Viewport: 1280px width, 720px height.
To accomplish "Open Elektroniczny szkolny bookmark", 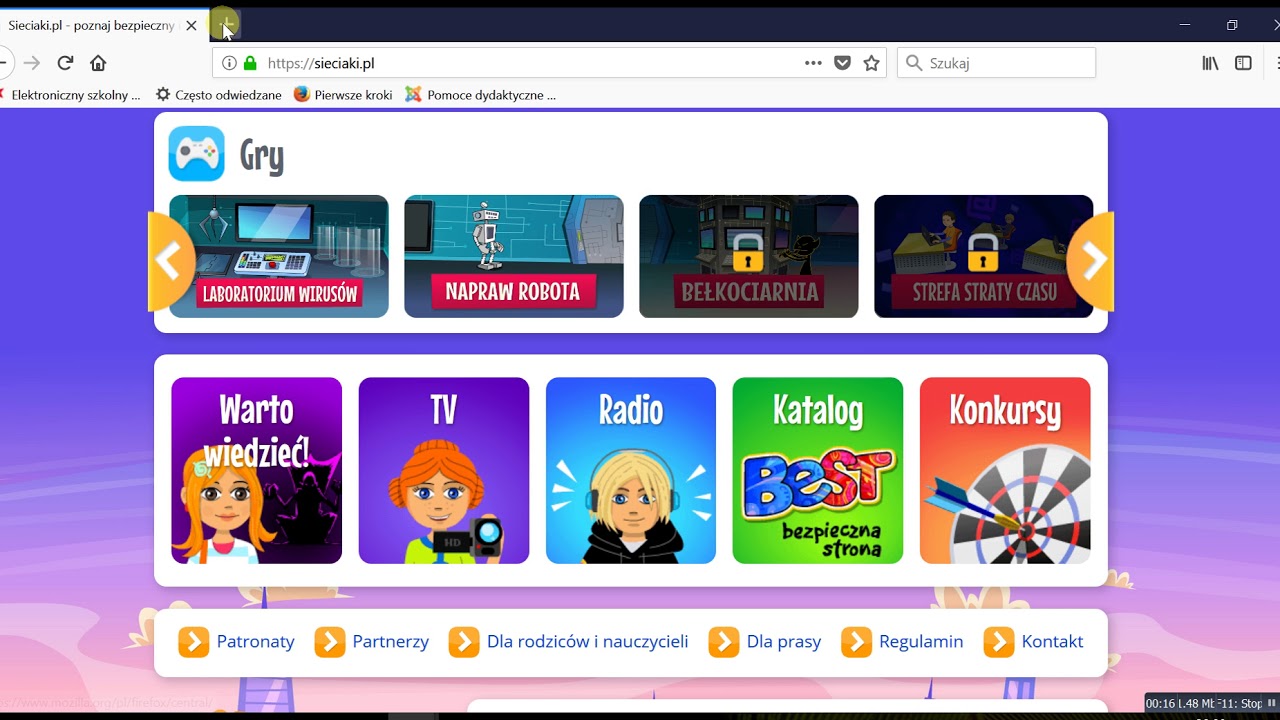I will (69, 95).
